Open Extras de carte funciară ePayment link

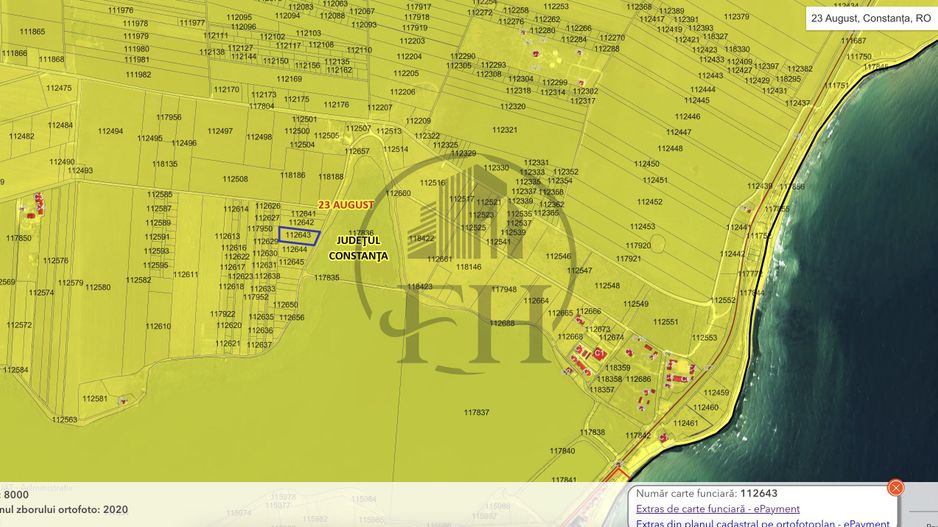[x=717, y=509]
